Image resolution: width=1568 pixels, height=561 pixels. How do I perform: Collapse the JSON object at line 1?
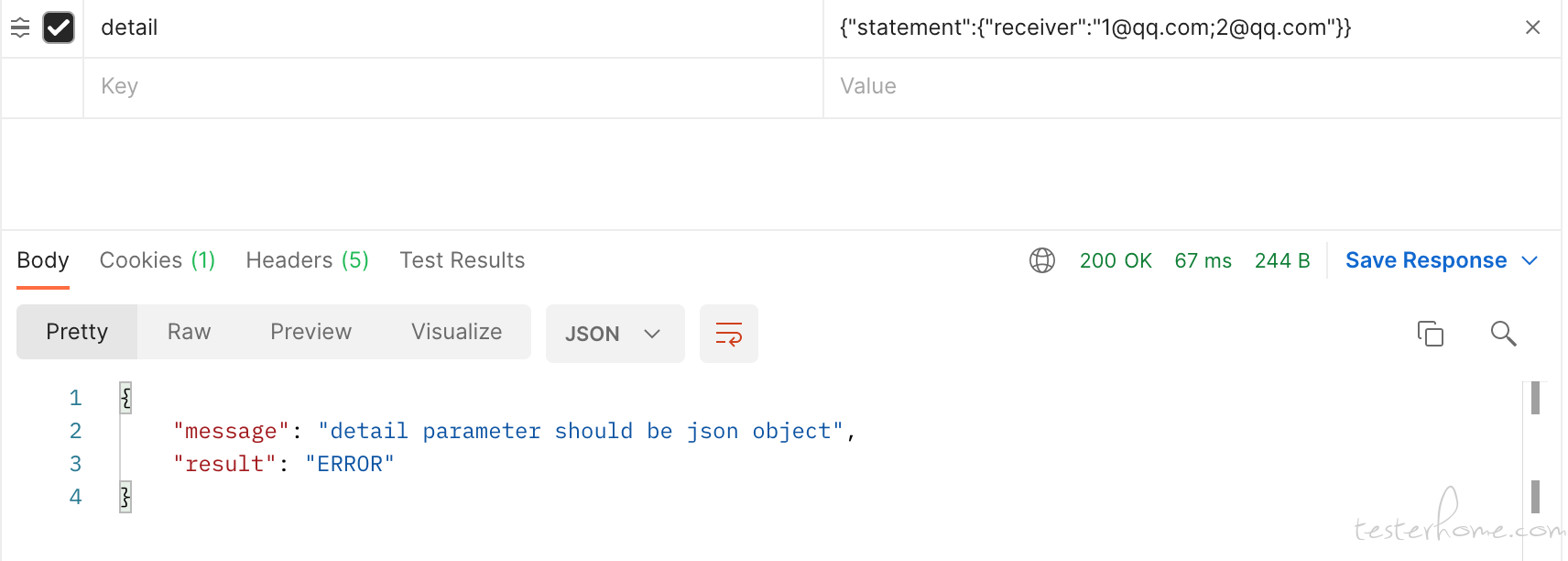pyautogui.click(x=125, y=398)
